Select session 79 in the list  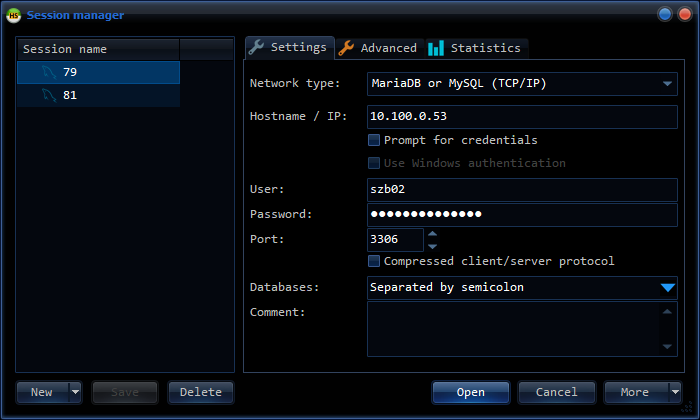[98, 72]
